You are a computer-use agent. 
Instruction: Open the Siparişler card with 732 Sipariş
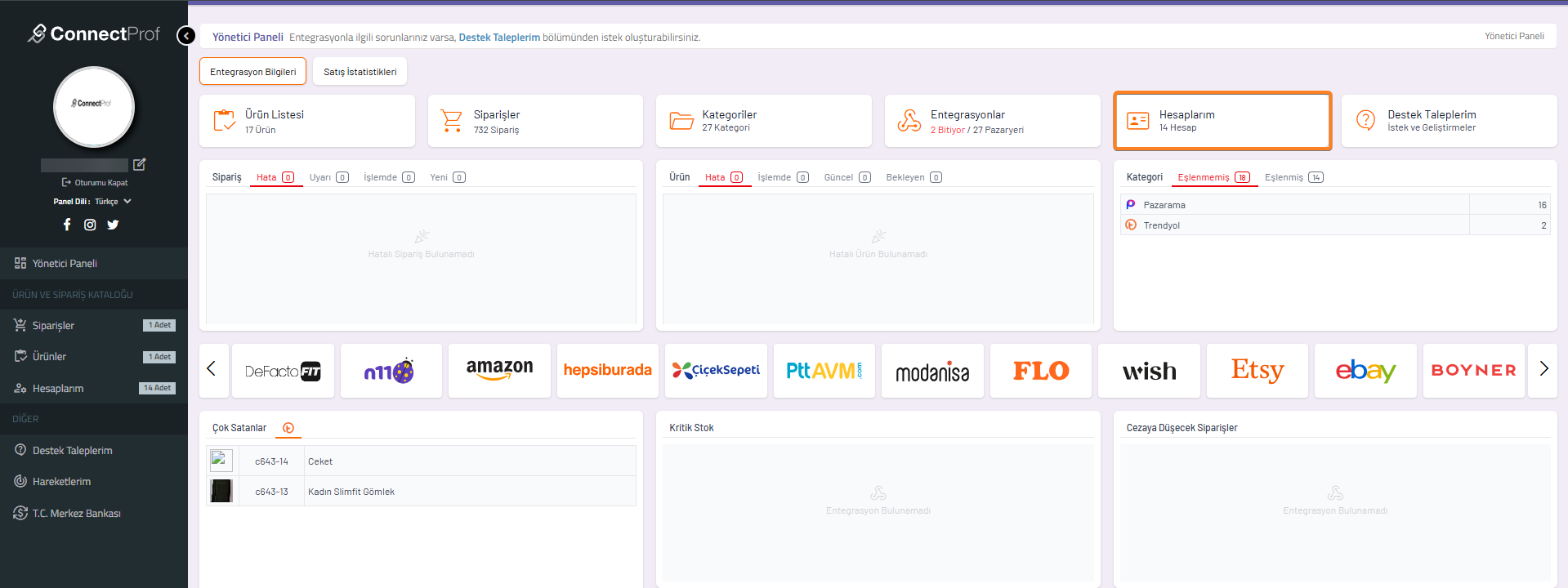(x=535, y=121)
